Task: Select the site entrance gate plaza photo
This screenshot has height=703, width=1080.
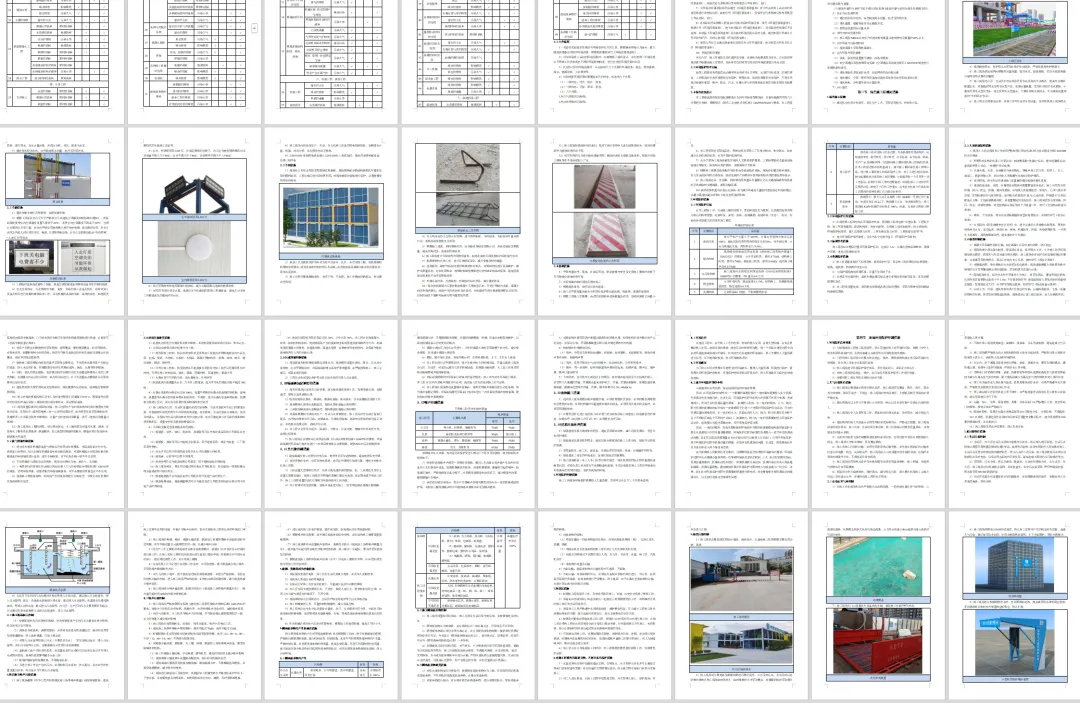Action: (741, 580)
